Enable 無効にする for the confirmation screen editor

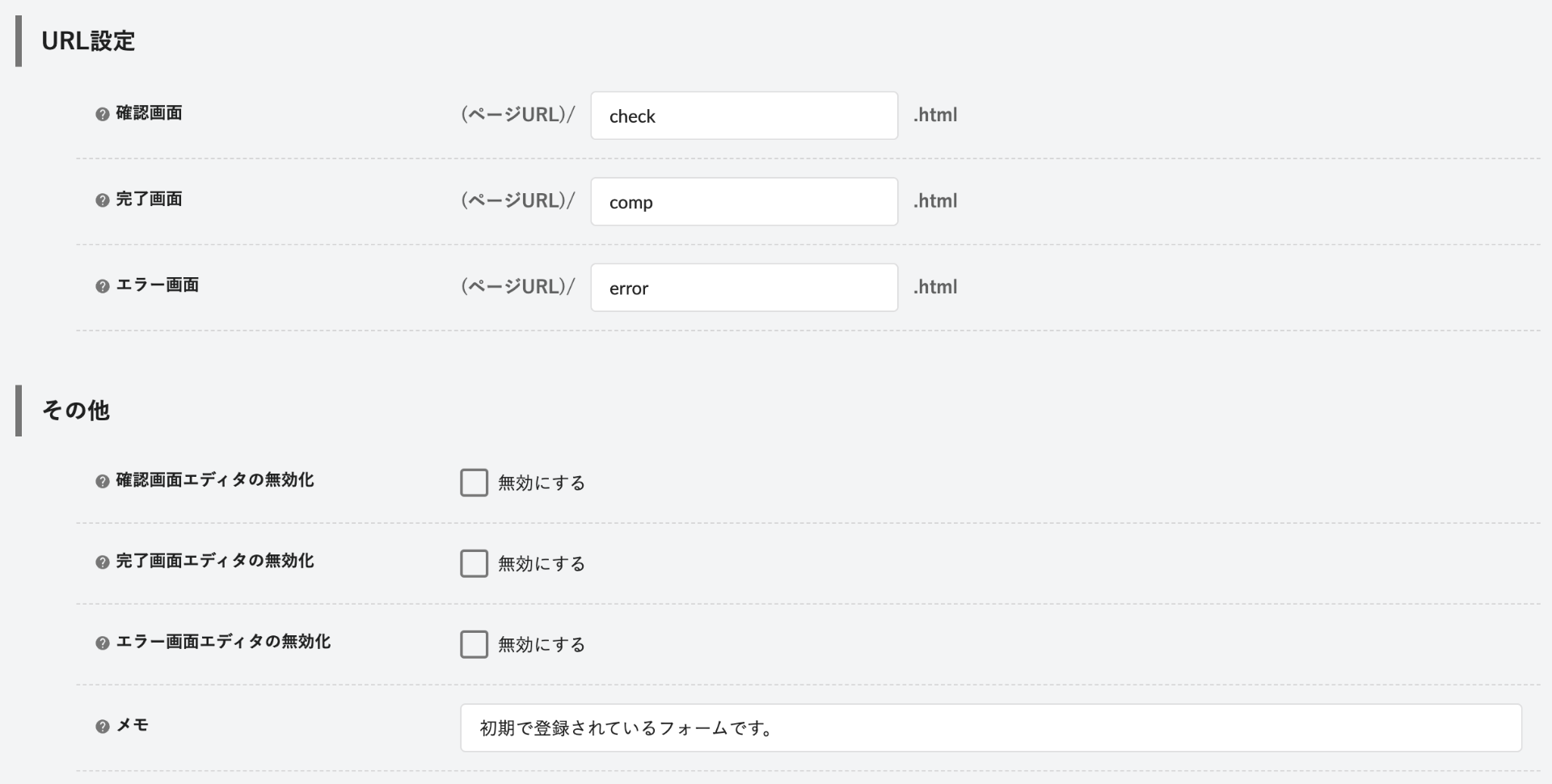474,483
